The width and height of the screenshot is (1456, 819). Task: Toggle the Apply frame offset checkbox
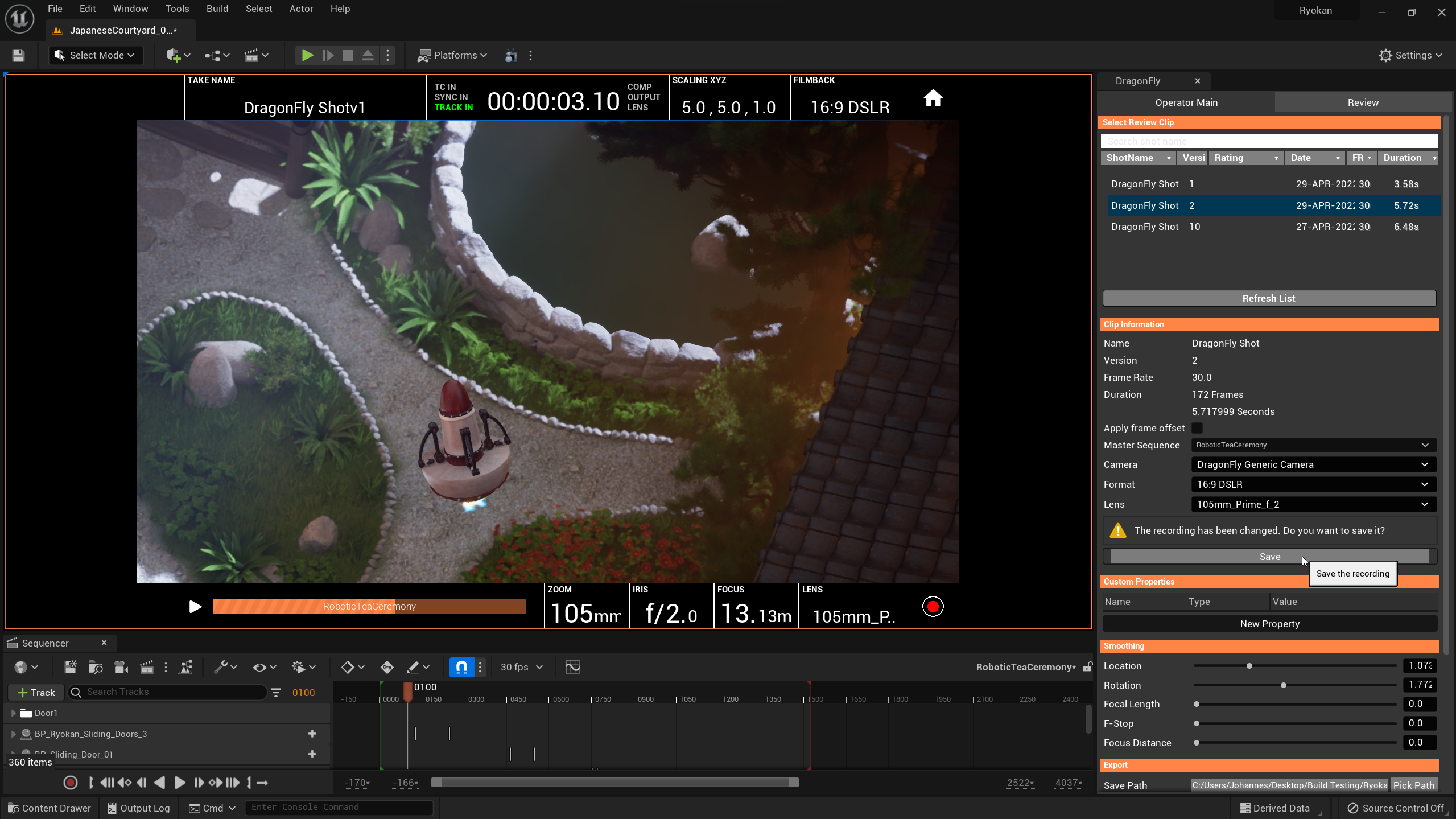pos(1197,428)
